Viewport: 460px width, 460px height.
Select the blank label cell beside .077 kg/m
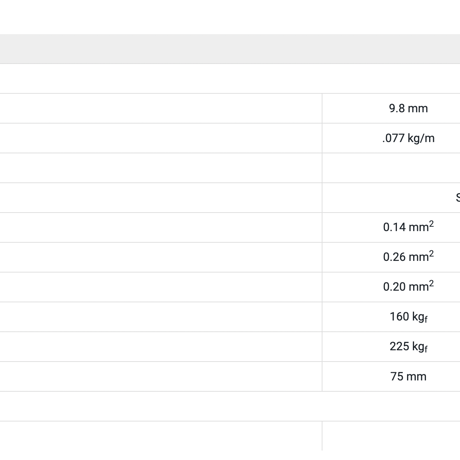pyautogui.click(x=161, y=138)
